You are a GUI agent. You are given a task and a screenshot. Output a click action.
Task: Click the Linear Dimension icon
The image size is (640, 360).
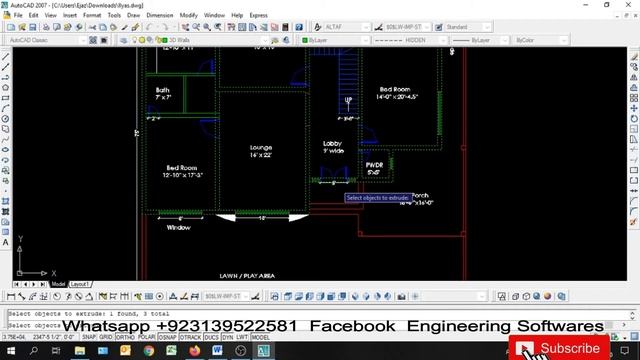(11, 296)
